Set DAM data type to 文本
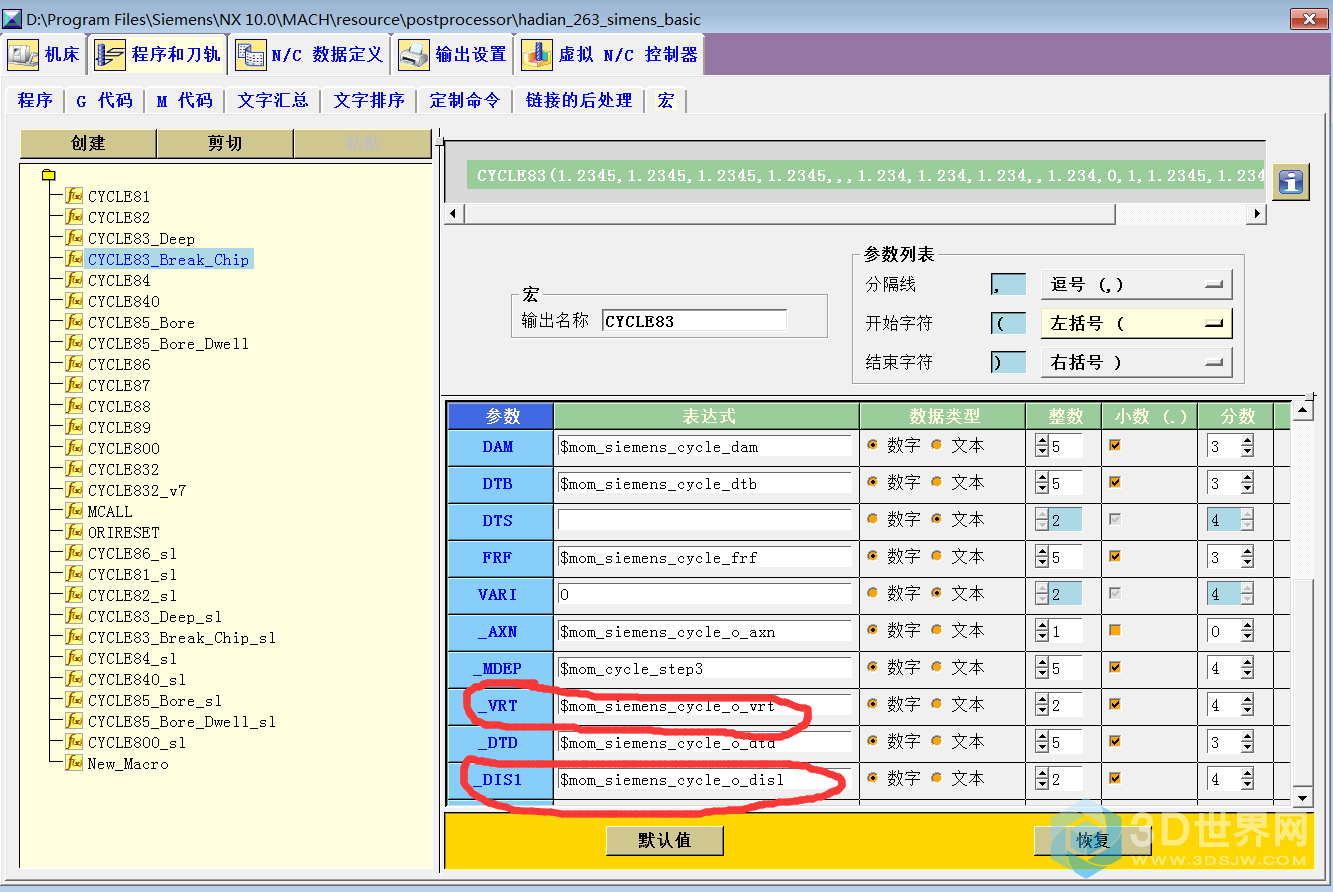 937,445
